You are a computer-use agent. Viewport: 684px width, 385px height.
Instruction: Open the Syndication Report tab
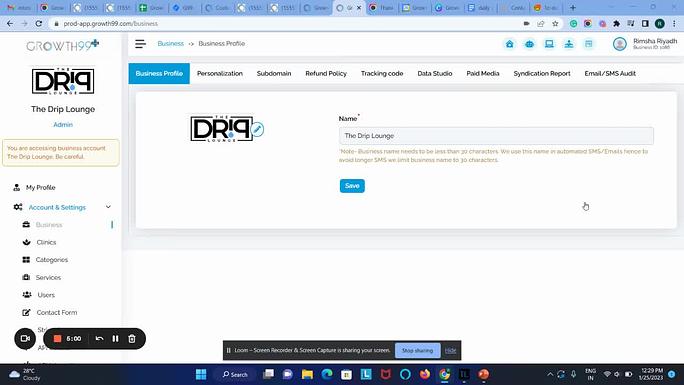point(542,73)
